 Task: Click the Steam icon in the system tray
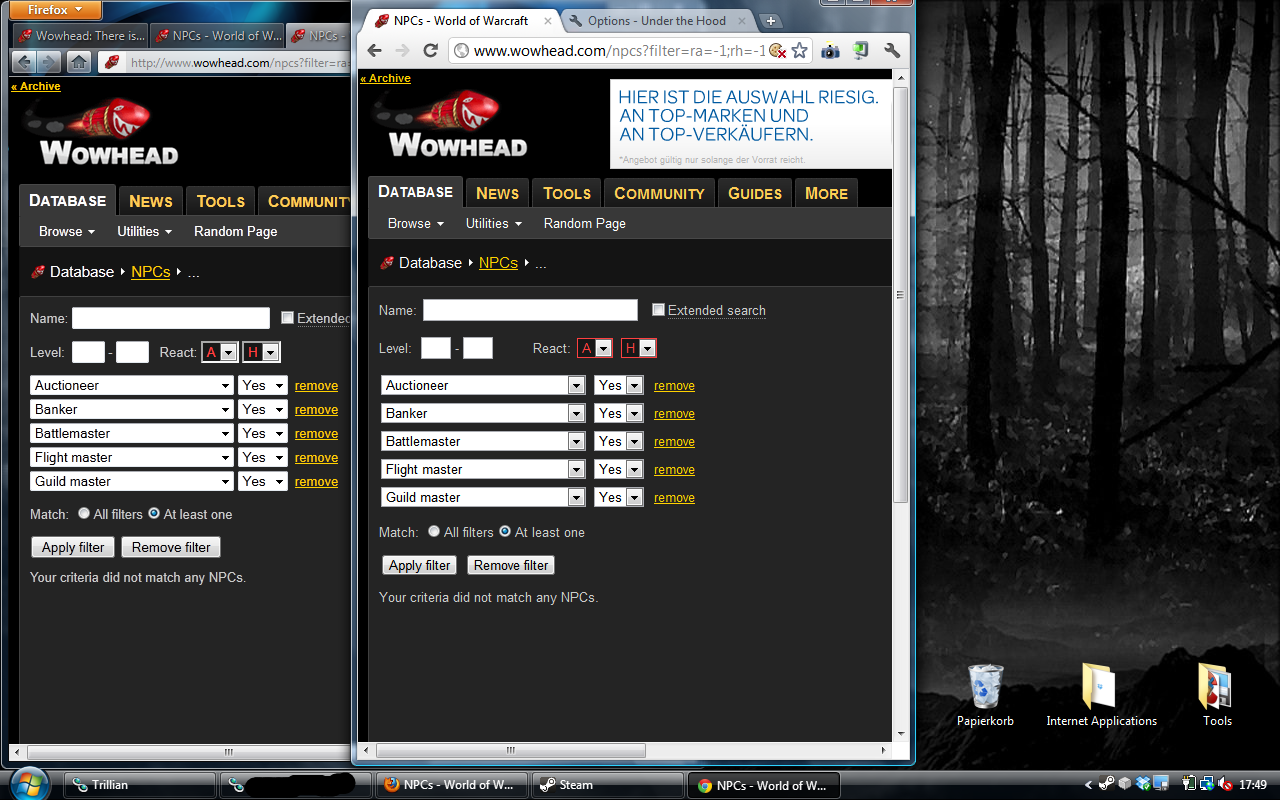click(1106, 785)
